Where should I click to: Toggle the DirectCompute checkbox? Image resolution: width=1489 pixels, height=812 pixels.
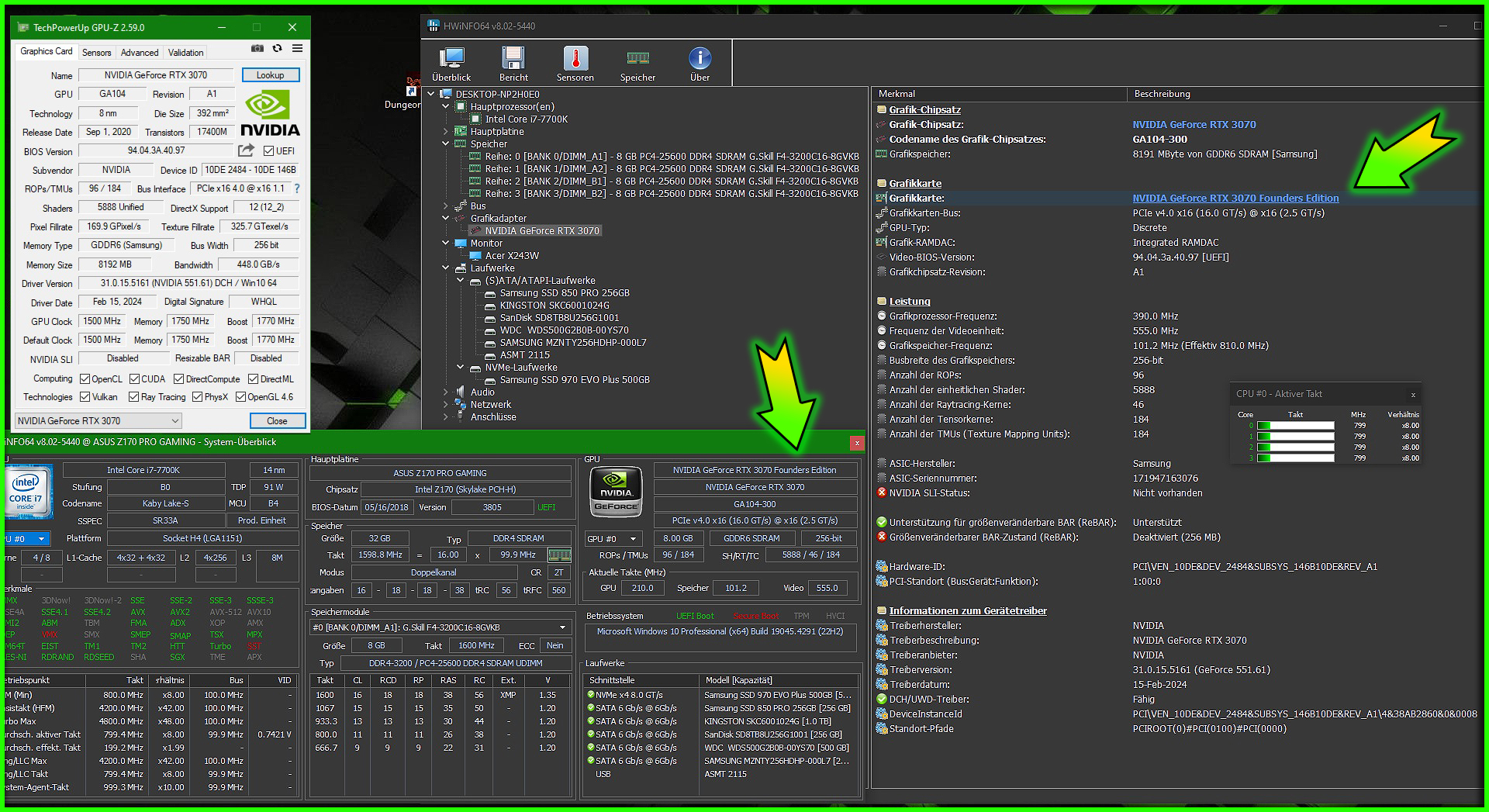click(x=178, y=379)
